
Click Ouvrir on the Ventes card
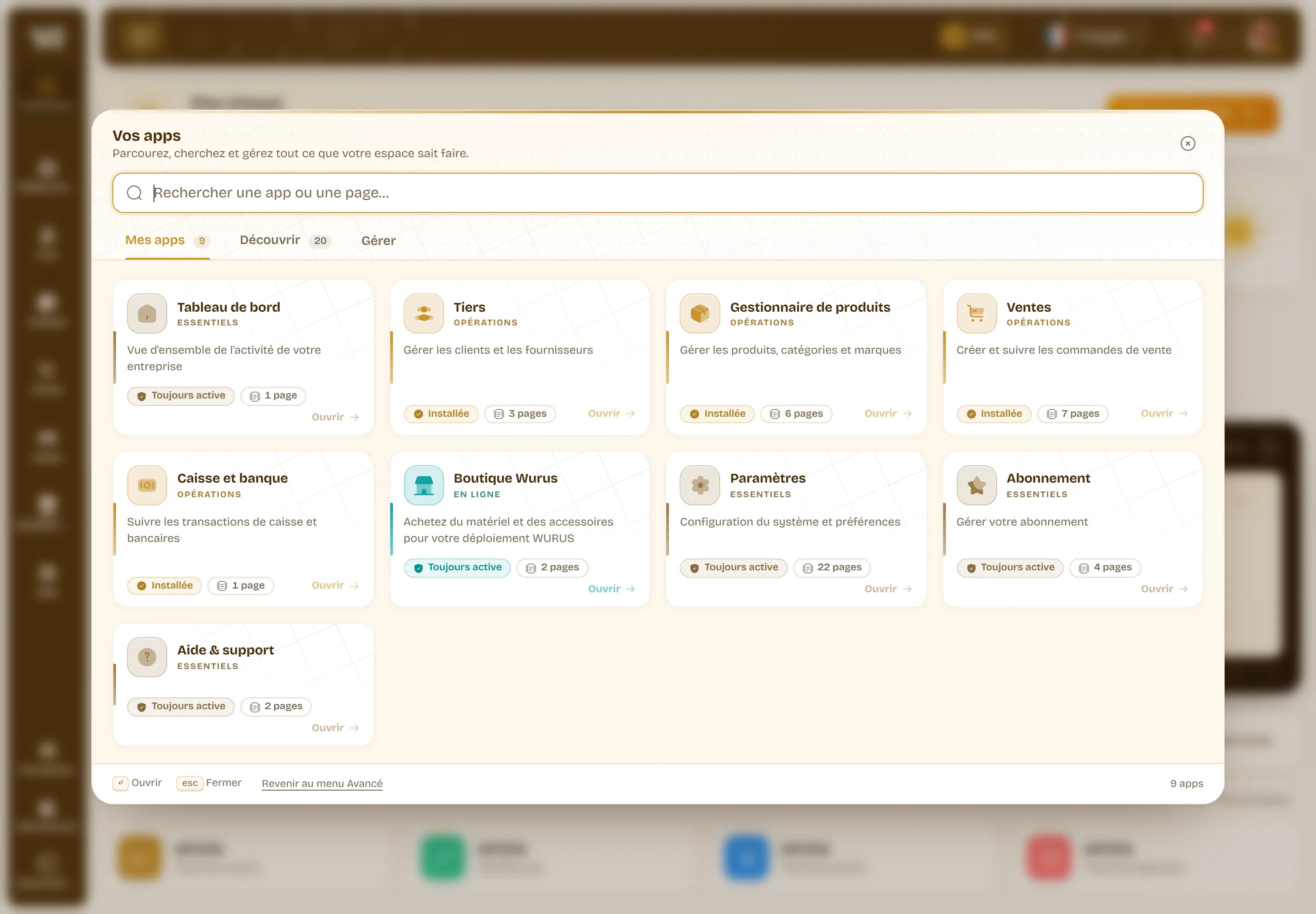pos(1164,414)
